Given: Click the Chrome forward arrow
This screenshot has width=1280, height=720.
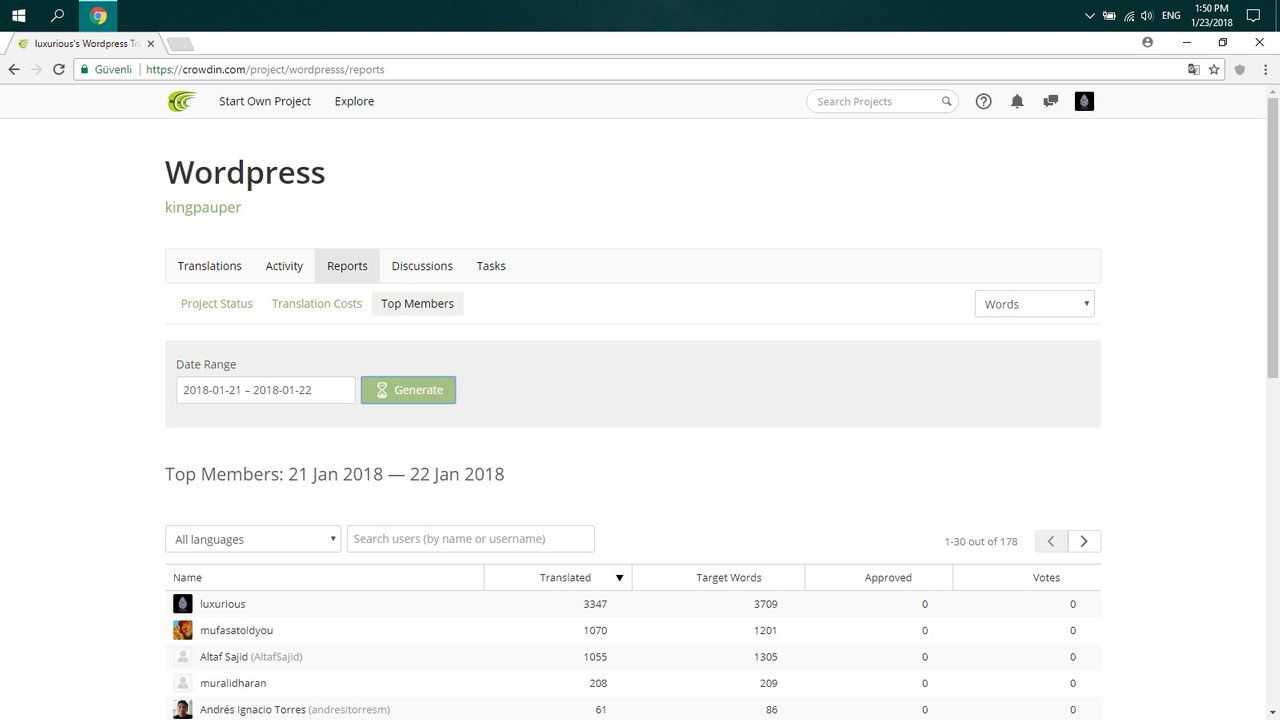Looking at the screenshot, I should tap(37, 69).
